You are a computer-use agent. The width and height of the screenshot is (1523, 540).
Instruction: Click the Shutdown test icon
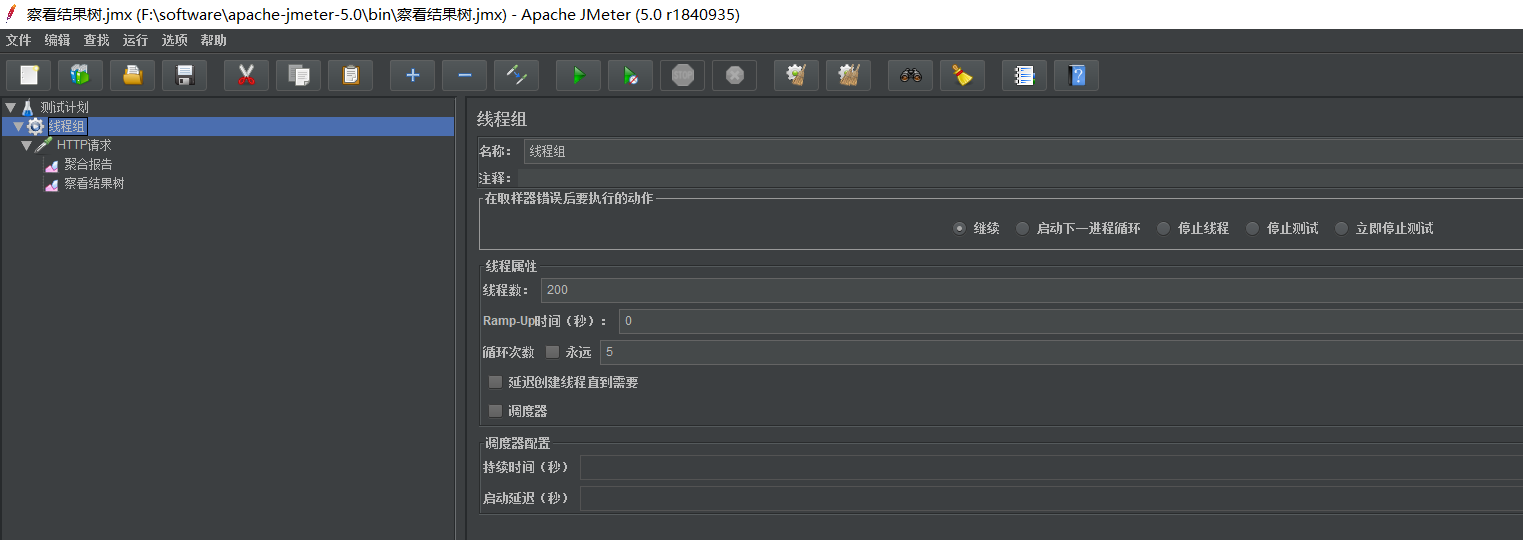click(x=734, y=75)
